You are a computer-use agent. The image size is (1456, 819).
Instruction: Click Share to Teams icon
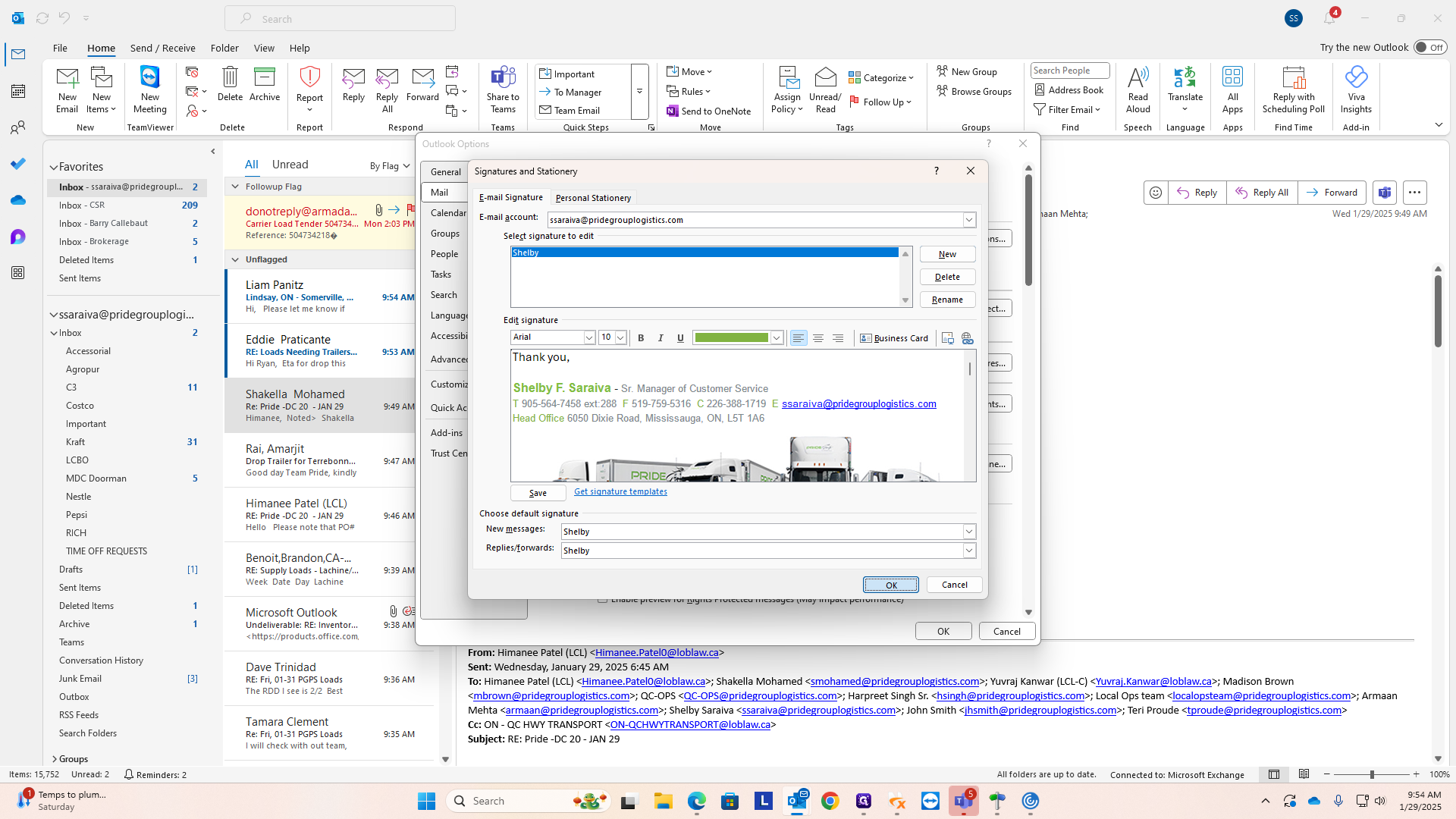pos(503,89)
